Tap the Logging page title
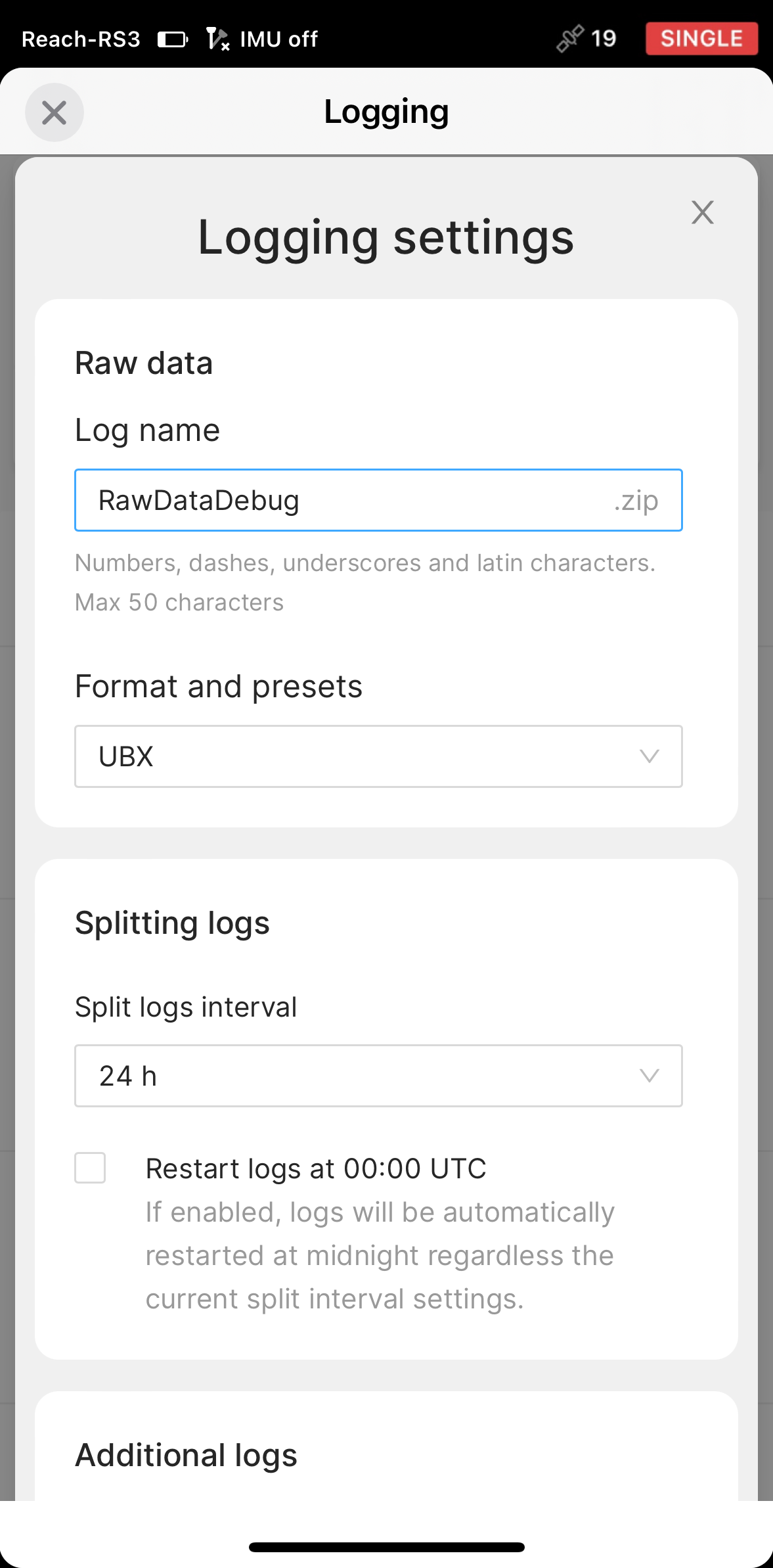The height and width of the screenshot is (1568, 773). (386, 112)
